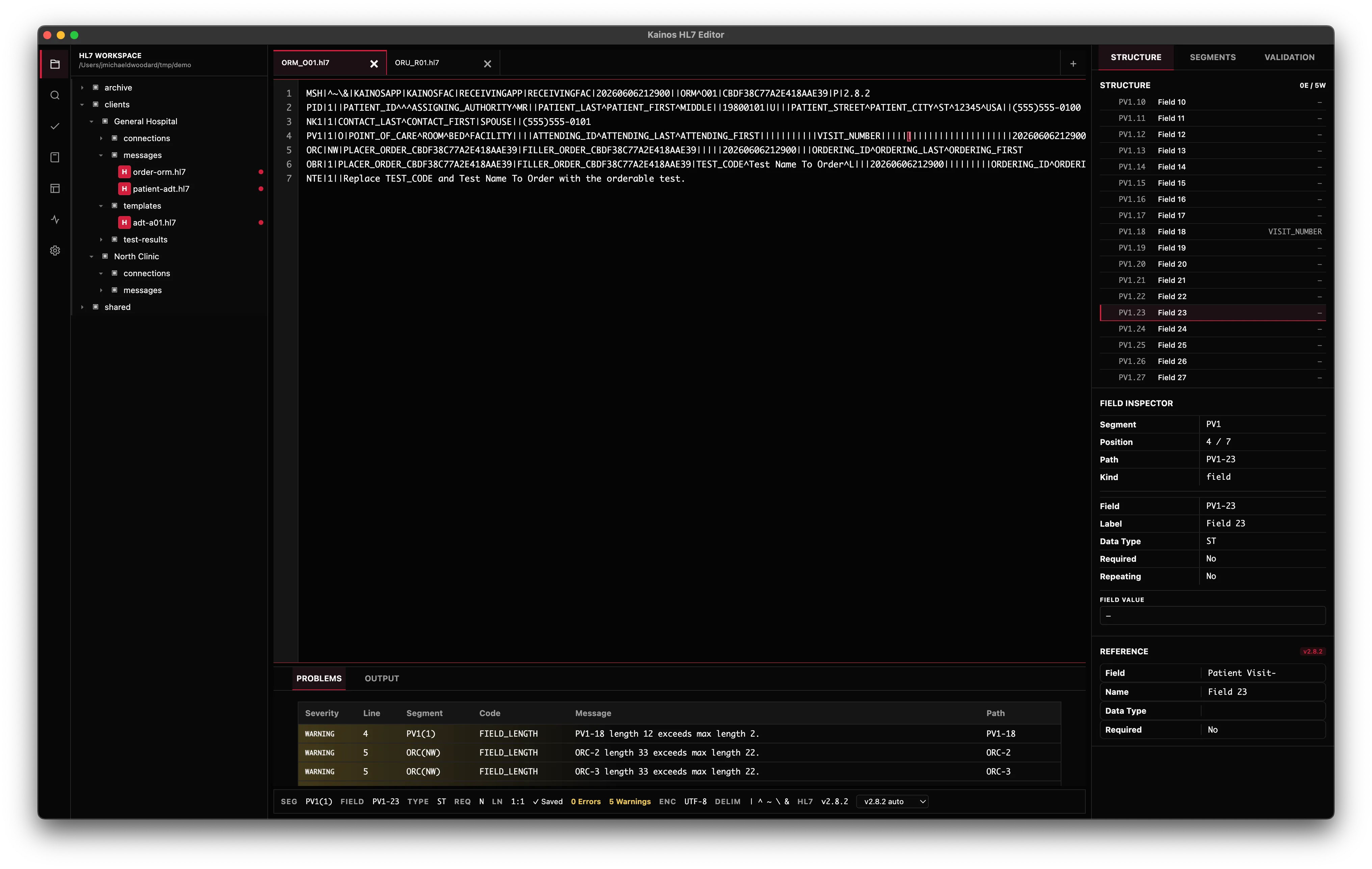Switch to the VALIDATION tab
1372x869 pixels.
pos(1289,57)
